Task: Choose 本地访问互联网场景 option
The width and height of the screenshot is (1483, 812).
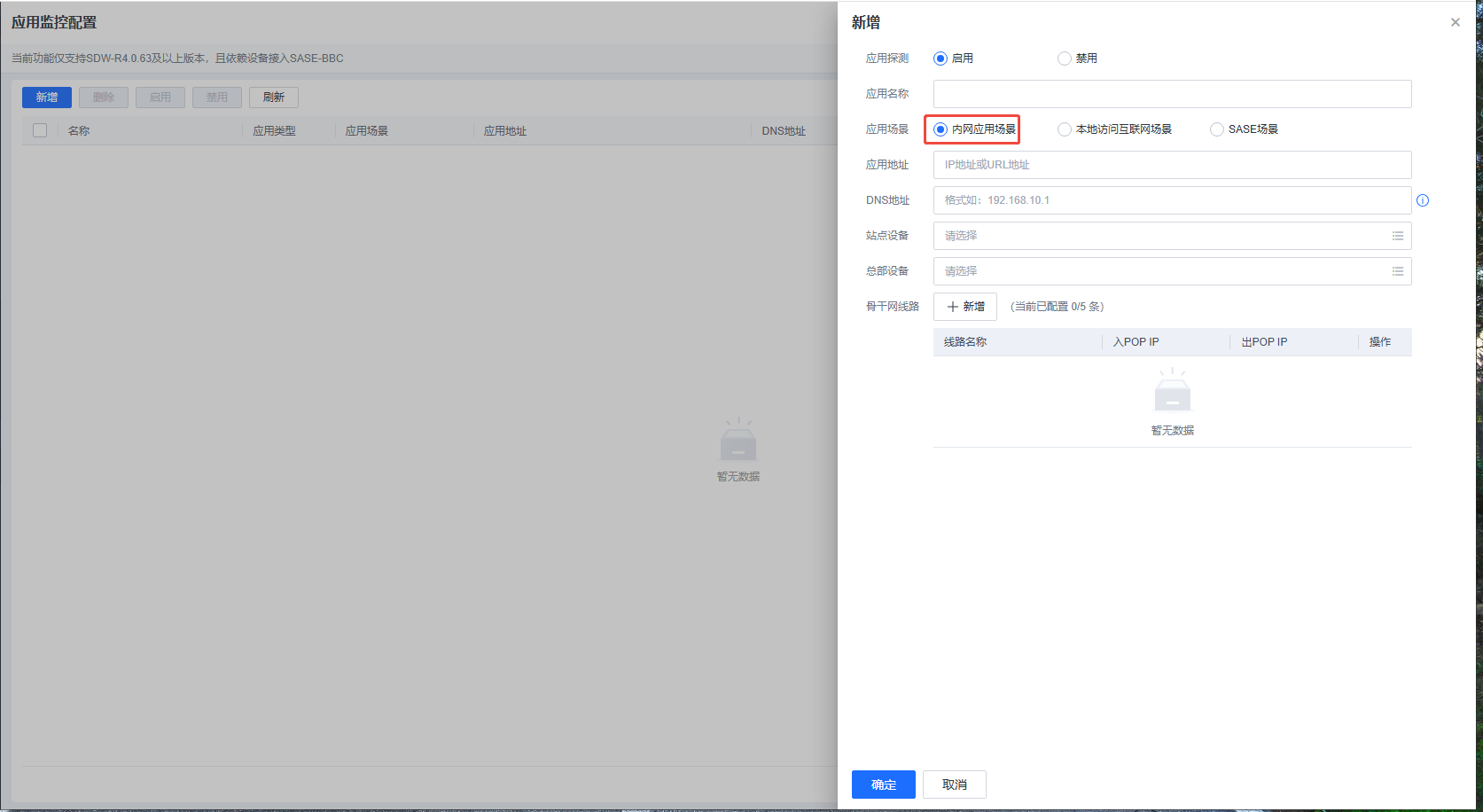Action: coord(1065,129)
